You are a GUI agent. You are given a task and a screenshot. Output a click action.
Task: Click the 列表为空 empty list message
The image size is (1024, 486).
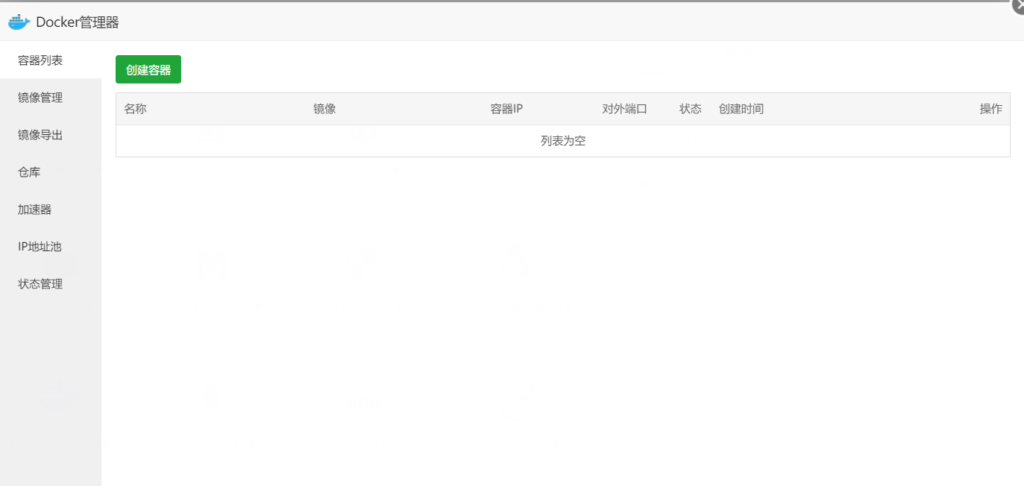coord(562,141)
